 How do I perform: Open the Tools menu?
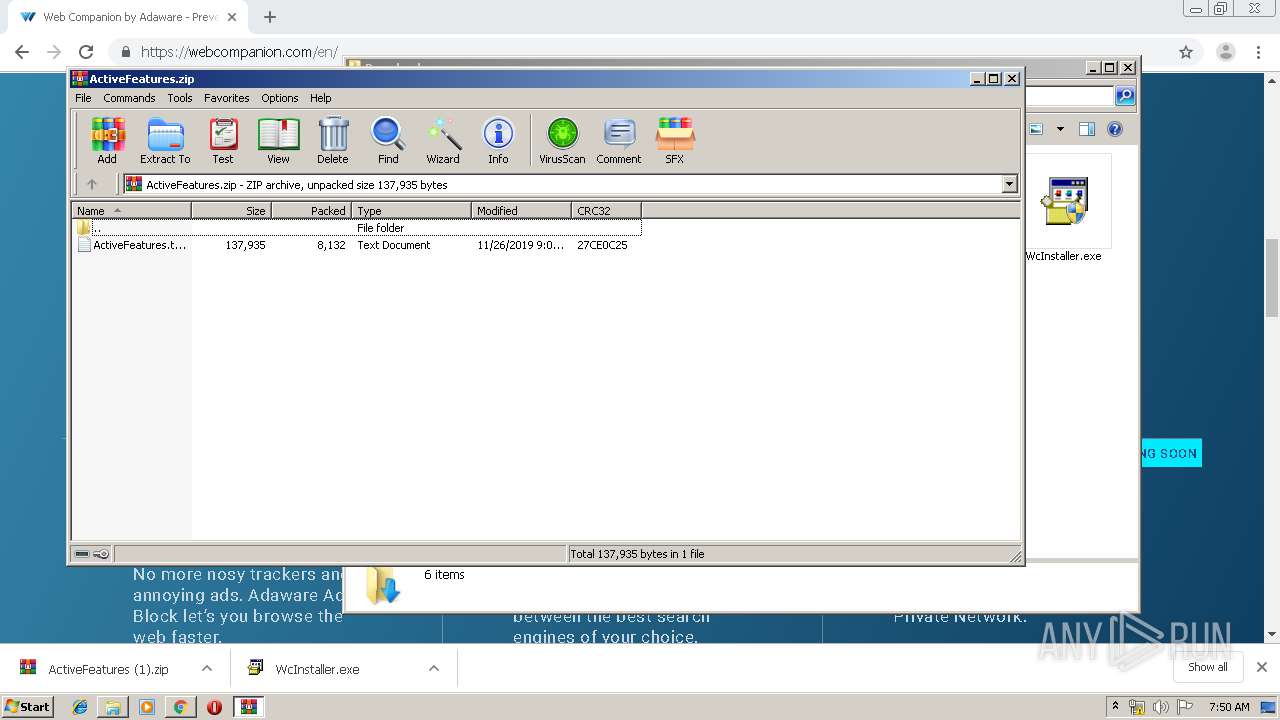coord(180,98)
